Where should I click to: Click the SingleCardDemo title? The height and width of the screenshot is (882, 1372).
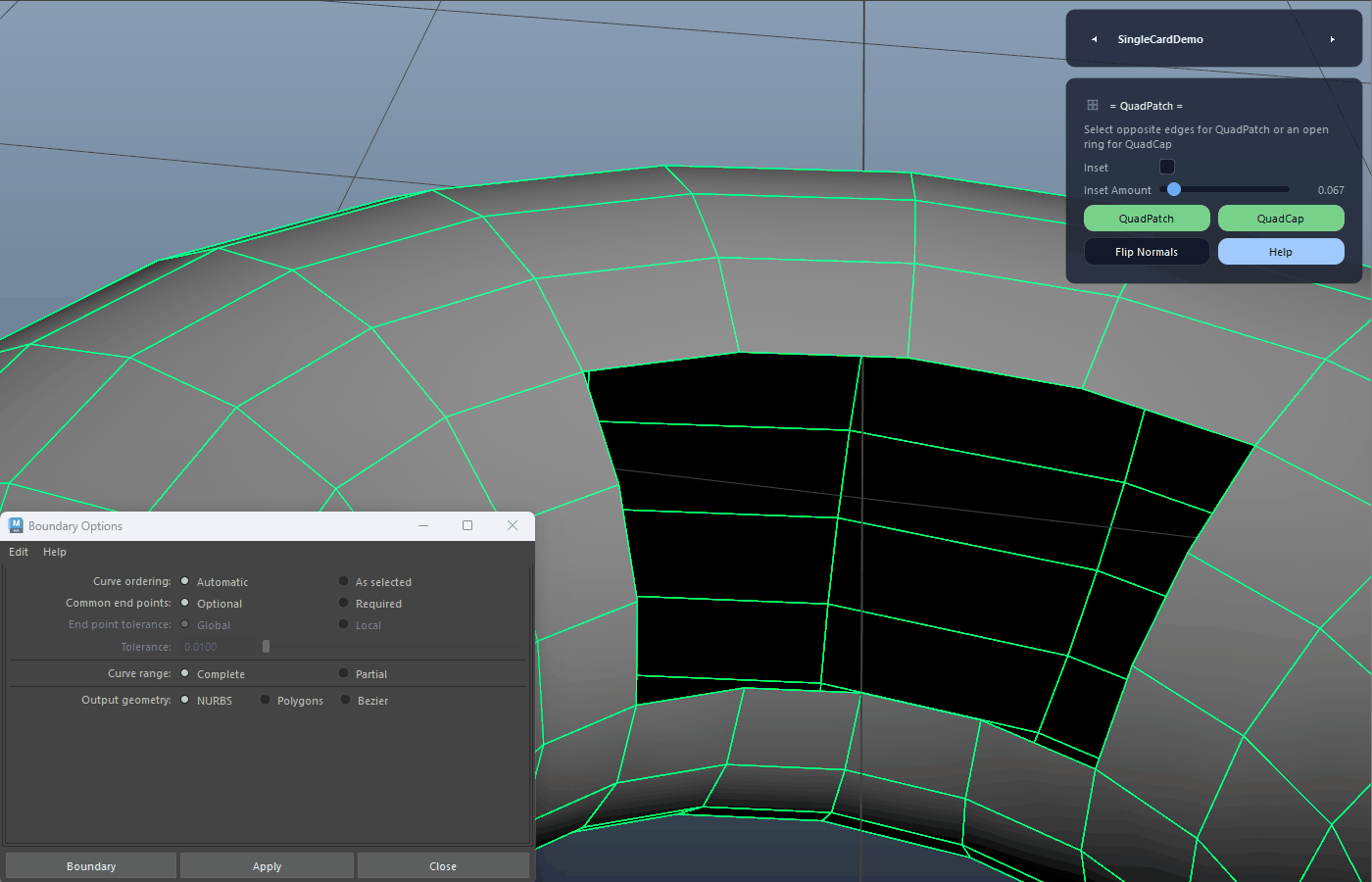(x=1160, y=39)
